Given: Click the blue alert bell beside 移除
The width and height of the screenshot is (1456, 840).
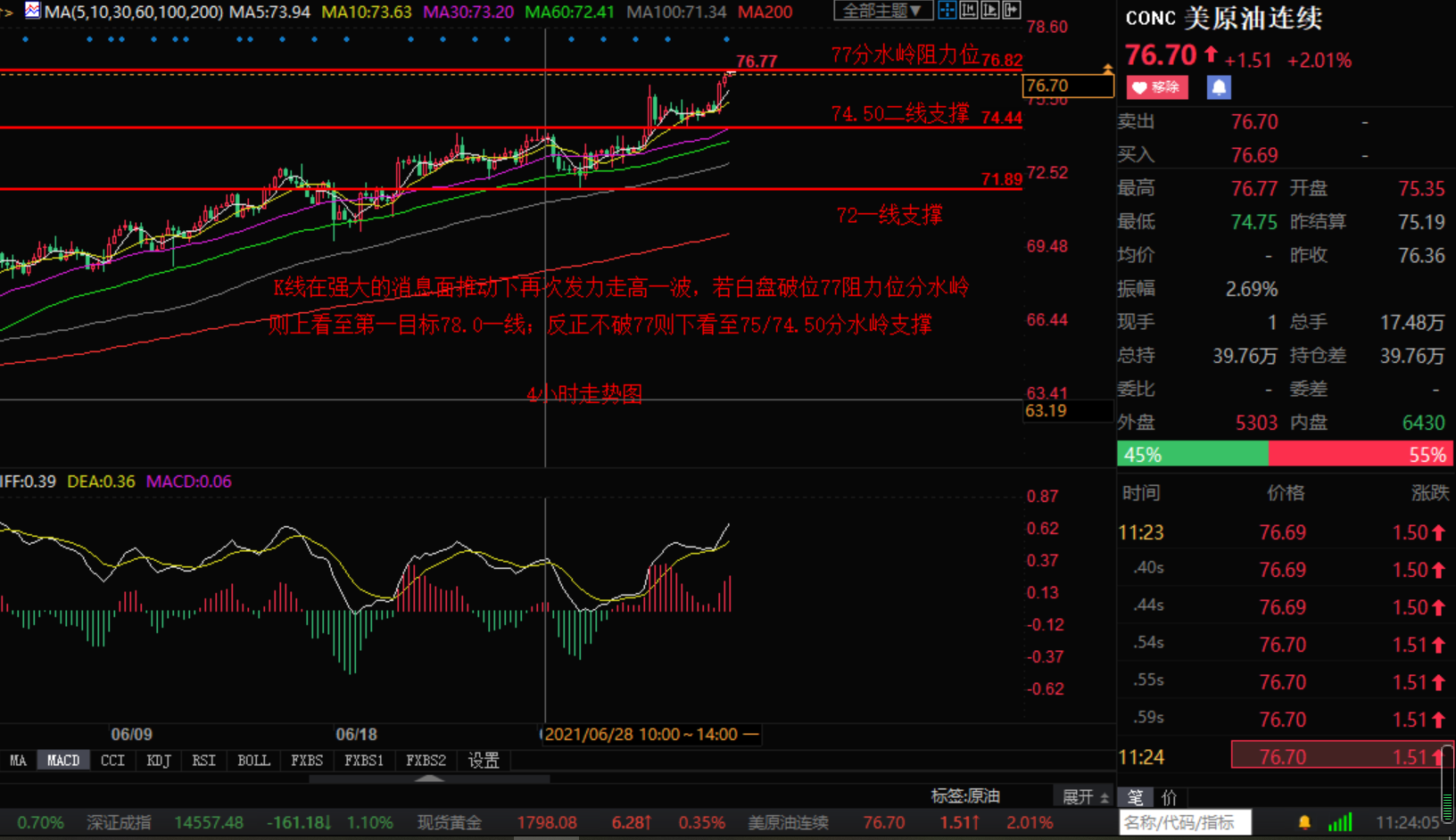Looking at the screenshot, I should (1218, 87).
